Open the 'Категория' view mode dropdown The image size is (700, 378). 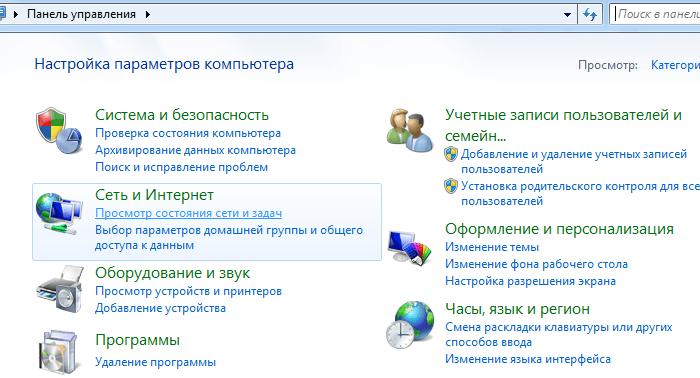(x=675, y=65)
